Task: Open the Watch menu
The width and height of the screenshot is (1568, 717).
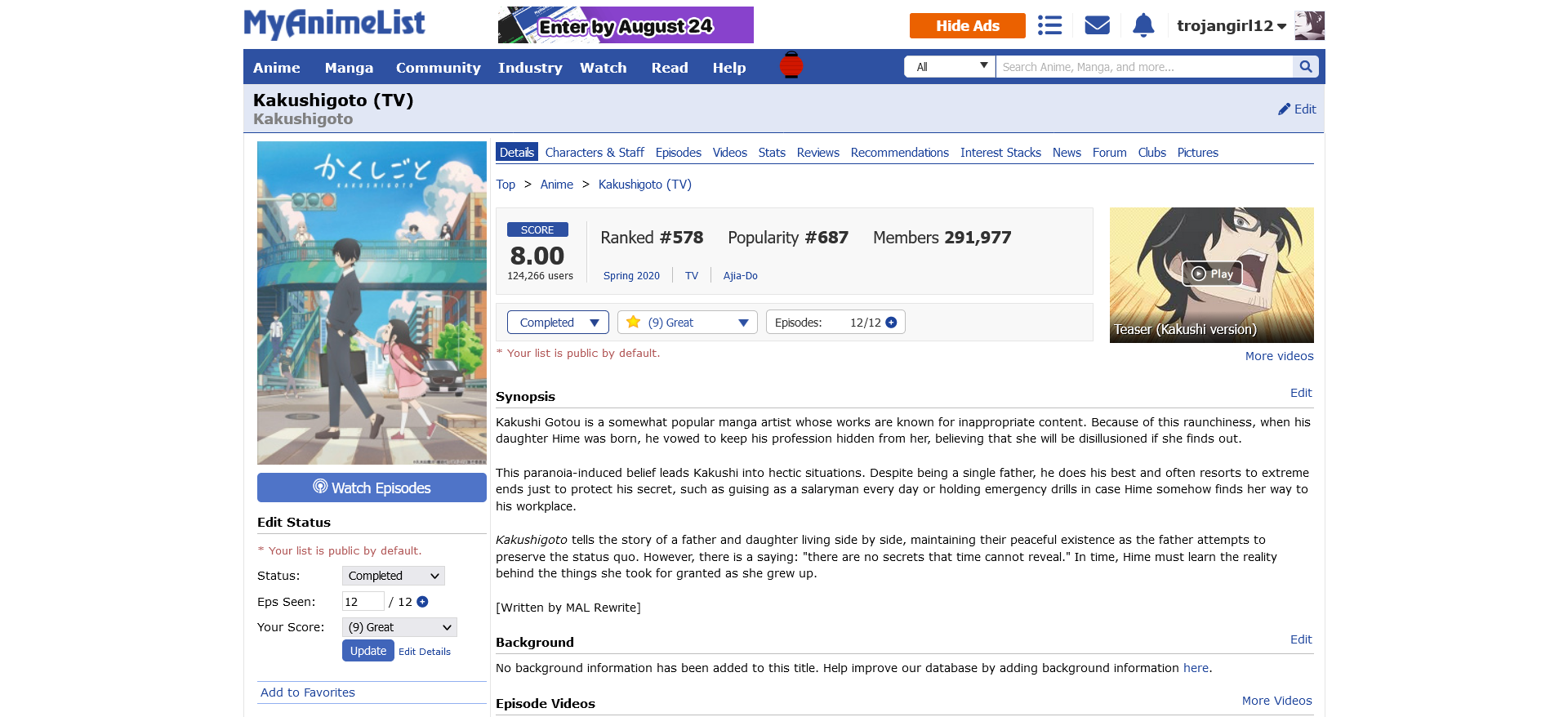Action: [604, 68]
